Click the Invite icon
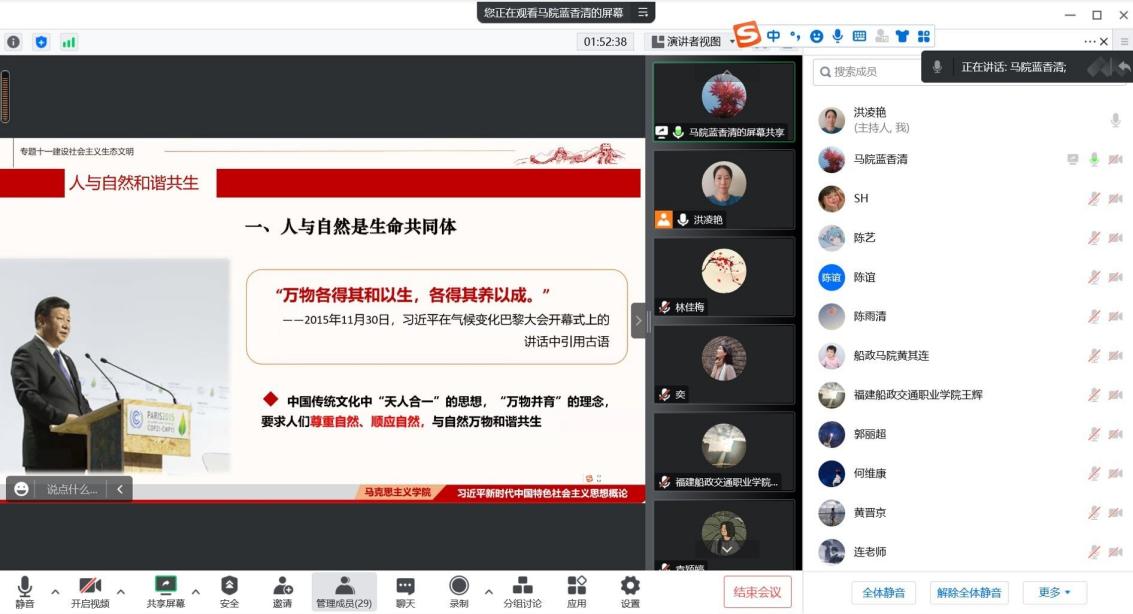1133x614 pixels. tap(283, 590)
